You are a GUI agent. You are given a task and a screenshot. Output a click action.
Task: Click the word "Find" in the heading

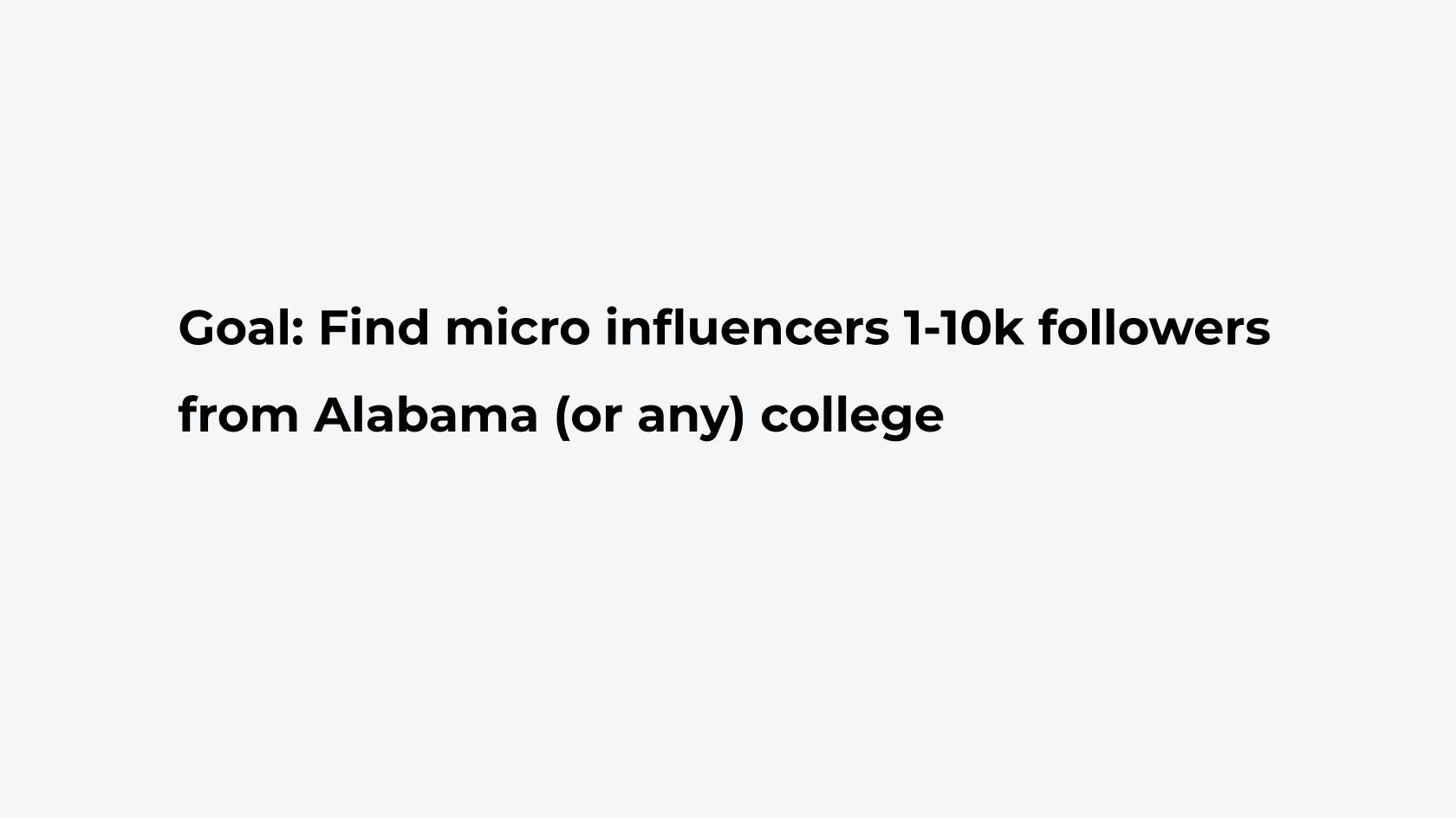point(374,328)
